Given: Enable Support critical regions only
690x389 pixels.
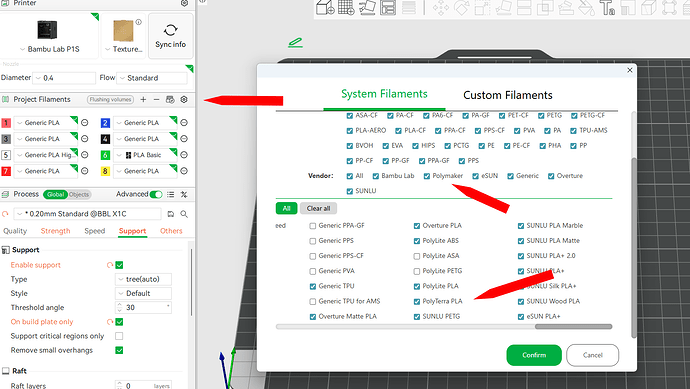Looking at the screenshot, I should tap(119, 336).
